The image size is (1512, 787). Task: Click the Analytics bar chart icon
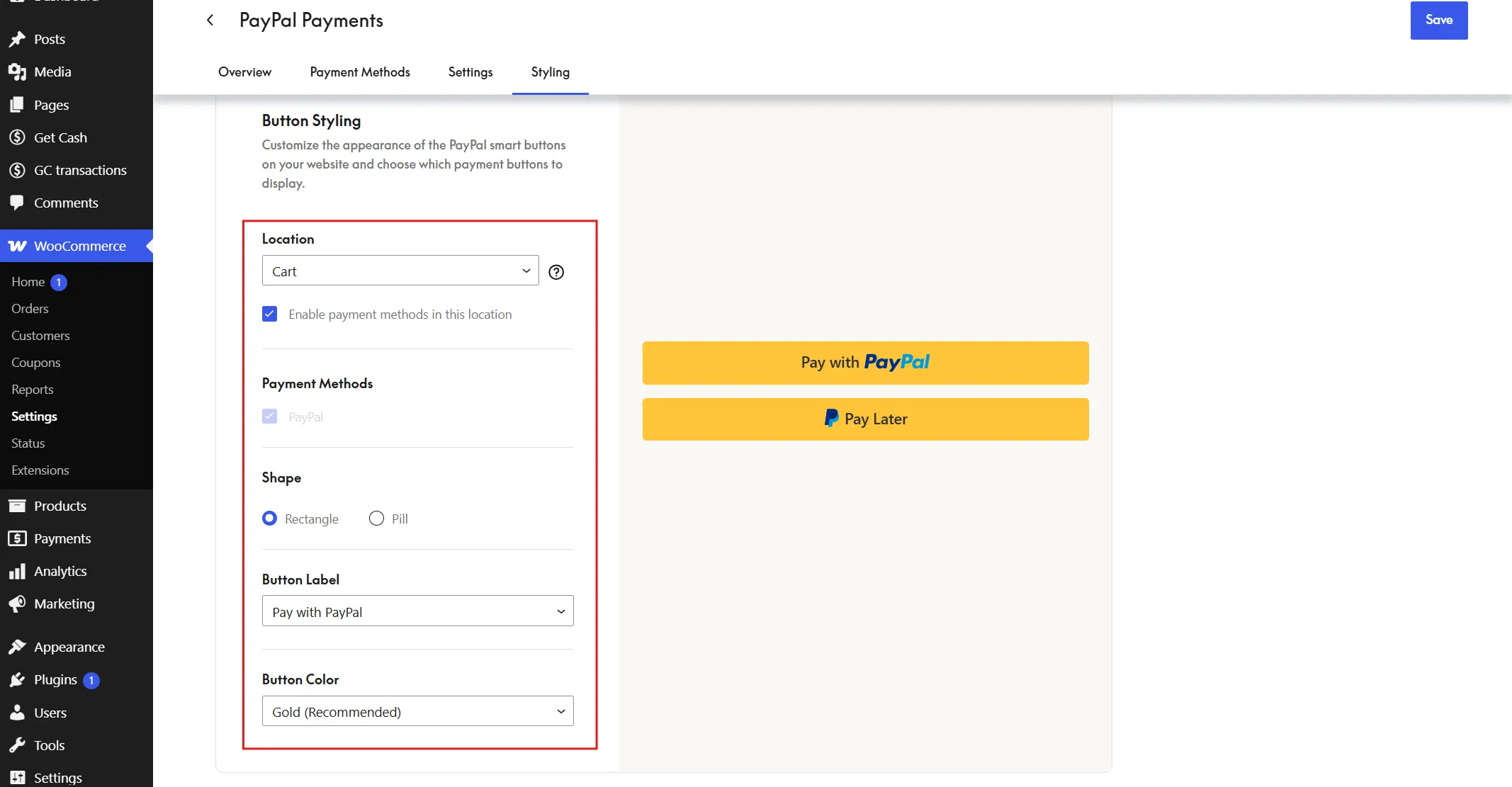(x=17, y=571)
